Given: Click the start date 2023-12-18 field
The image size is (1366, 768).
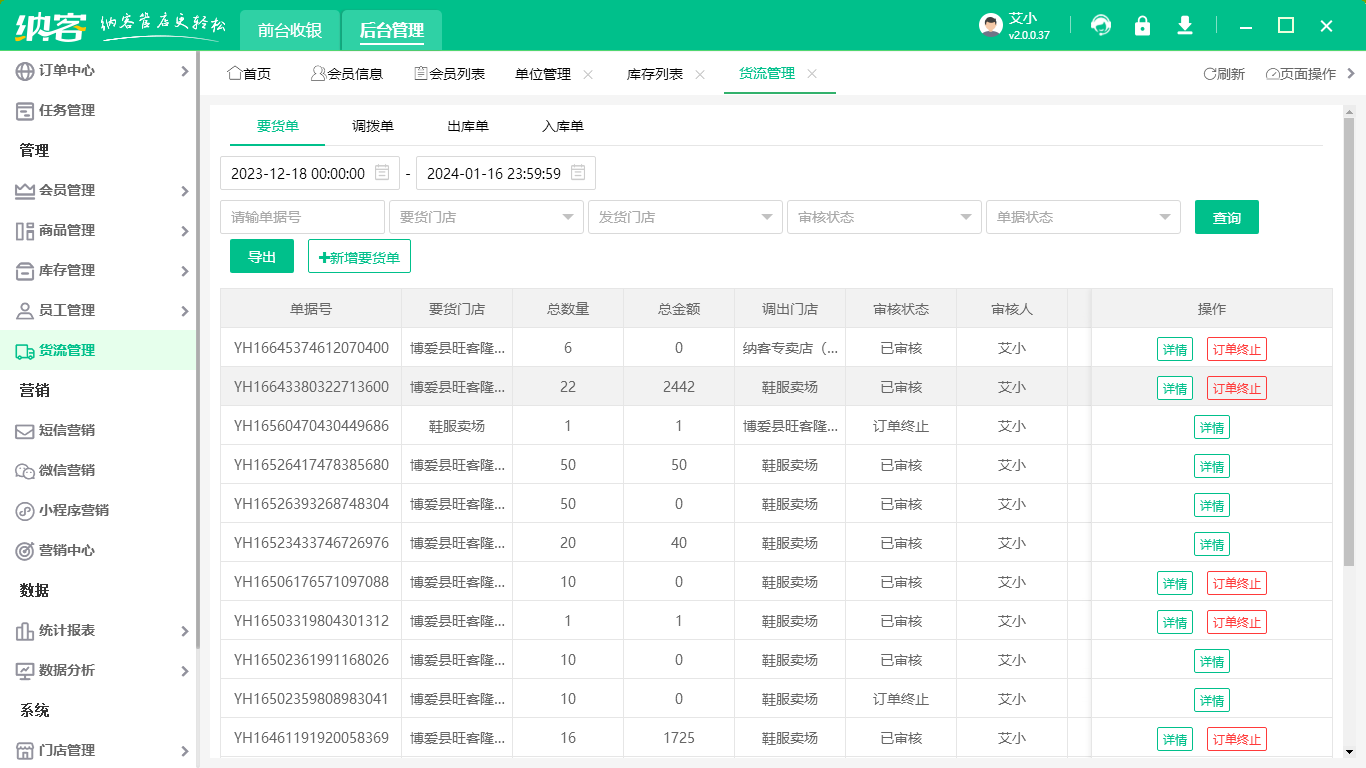Looking at the screenshot, I should (310, 173).
